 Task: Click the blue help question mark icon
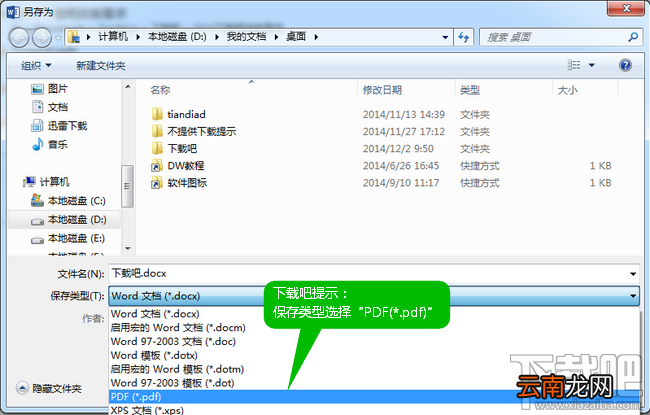pyautogui.click(x=625, y=65)
